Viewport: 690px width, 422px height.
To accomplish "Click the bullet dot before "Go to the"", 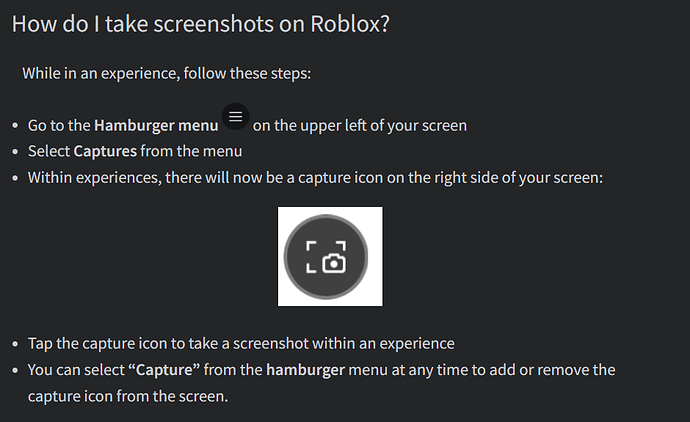I will point(15,127).
